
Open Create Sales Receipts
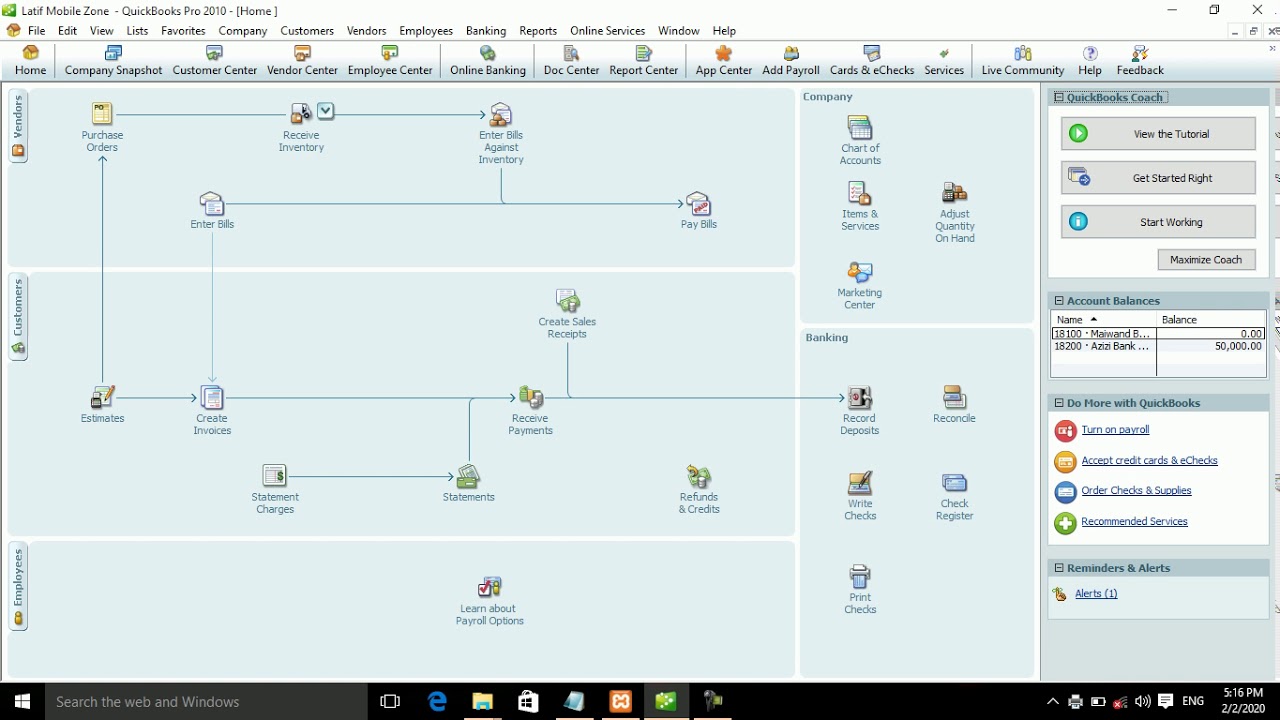point(567,301)
